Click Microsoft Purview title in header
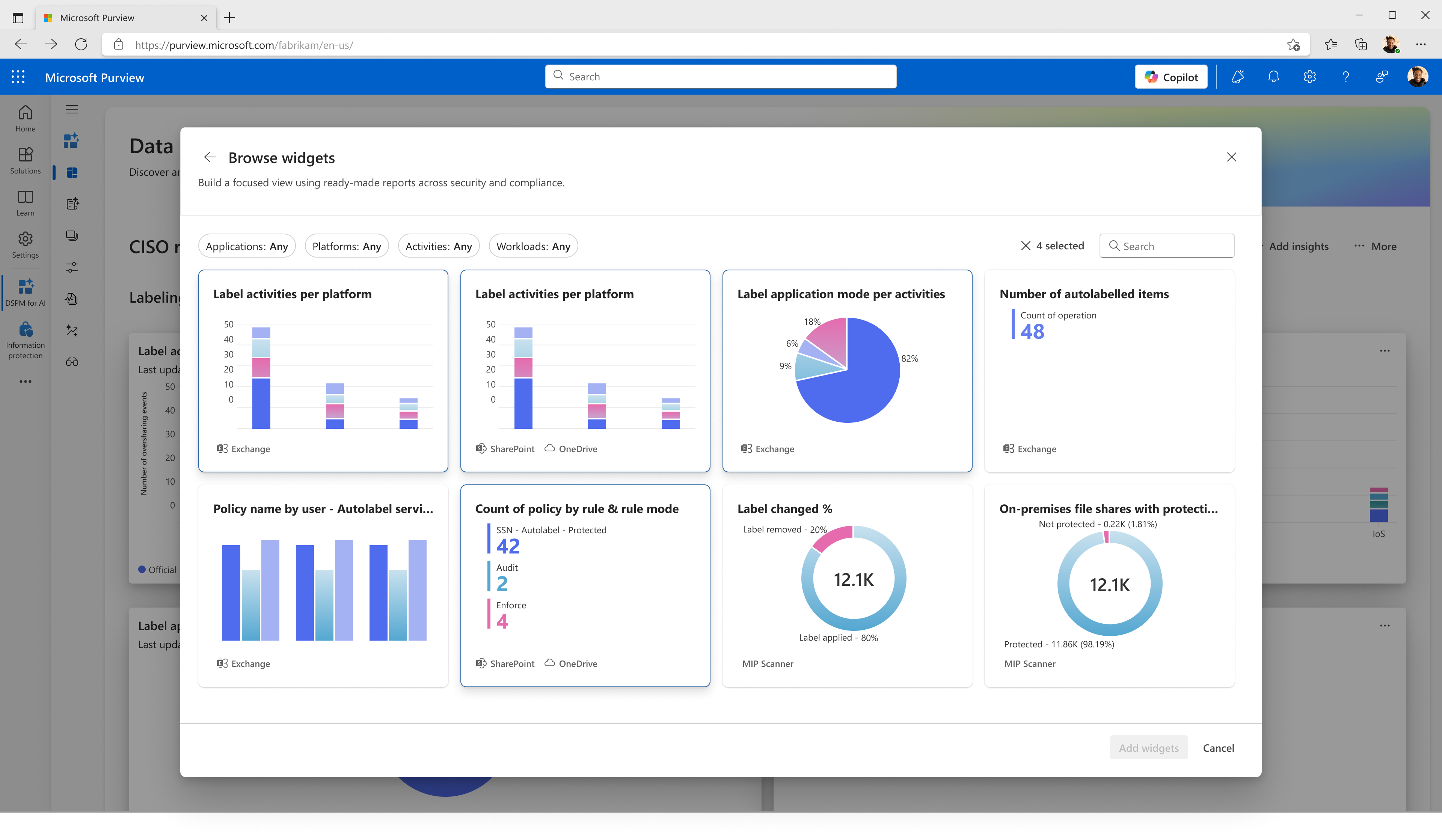Screen dimensions: 1442x840 [94, 77]
